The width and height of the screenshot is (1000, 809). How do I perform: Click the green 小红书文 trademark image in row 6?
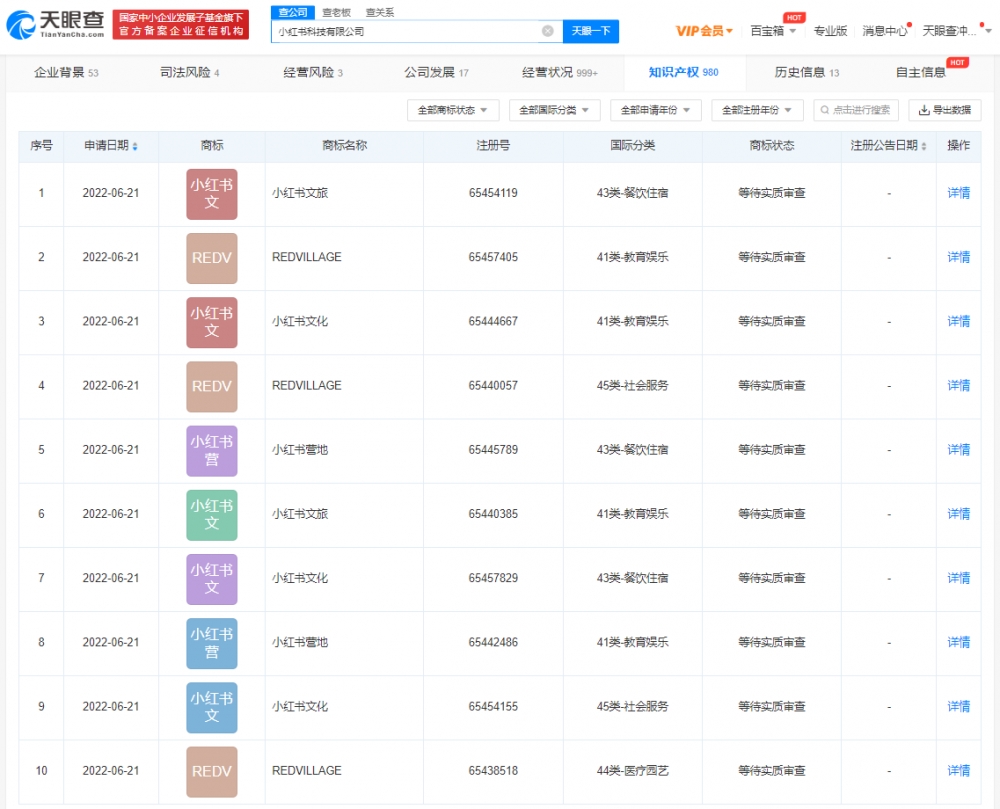coord(211,515)
